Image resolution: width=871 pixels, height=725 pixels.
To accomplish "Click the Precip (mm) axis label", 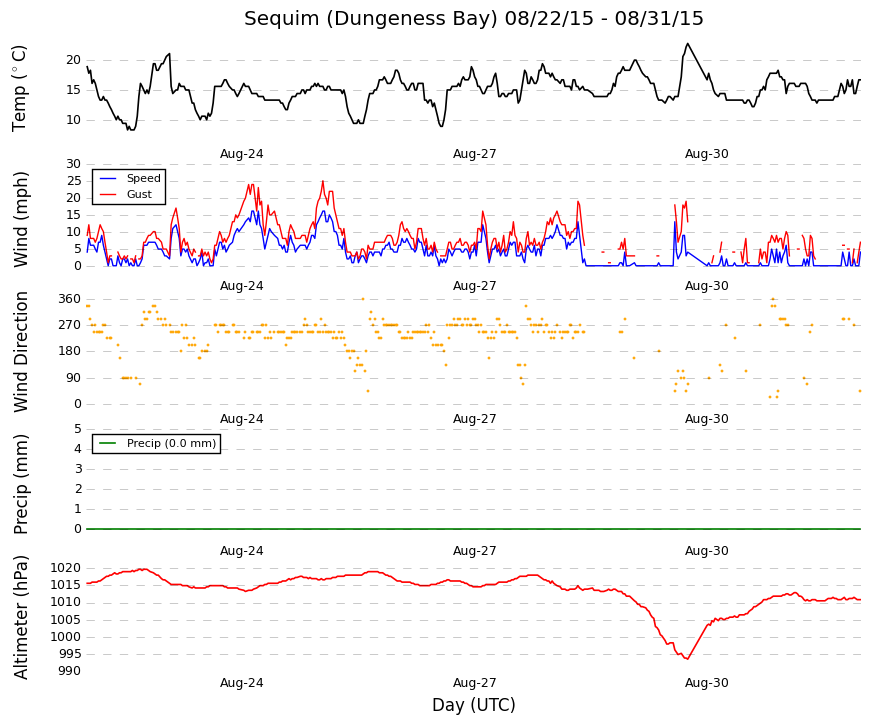I will (x=21, y=484).
